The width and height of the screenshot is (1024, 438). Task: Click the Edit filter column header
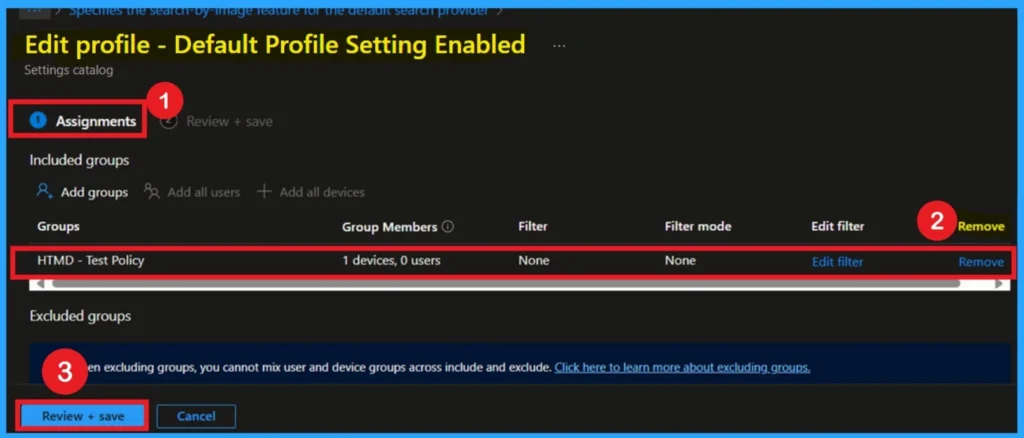point(838,227)
